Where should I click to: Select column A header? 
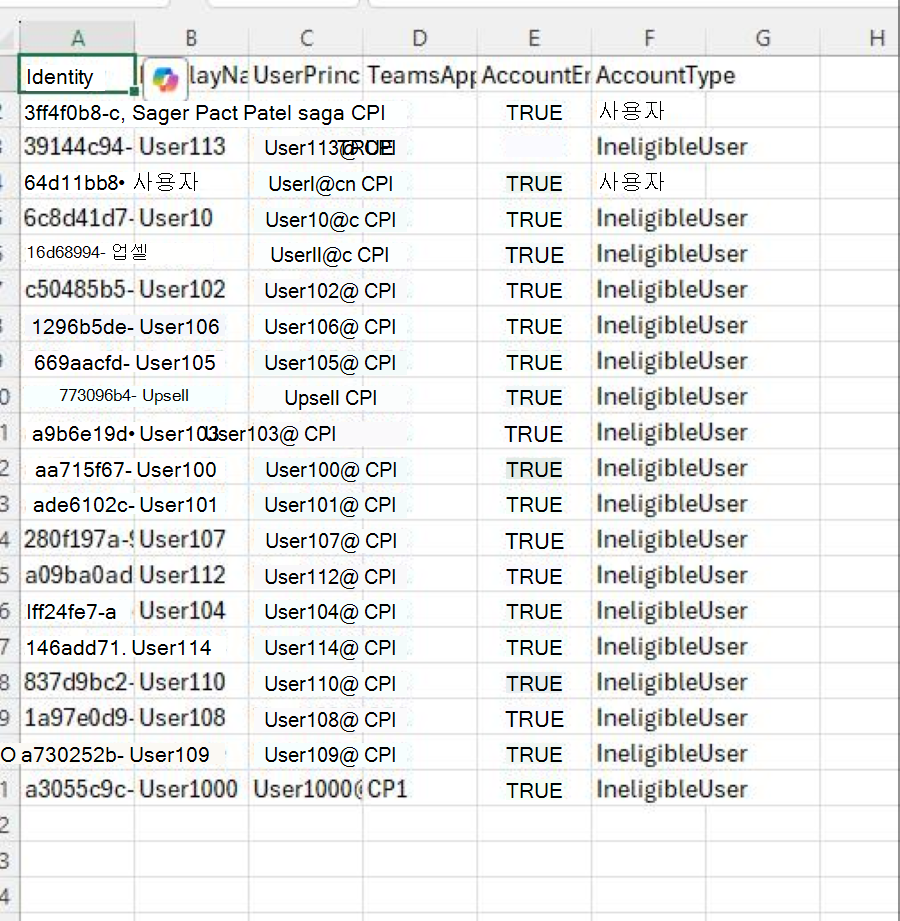tap(78, 38)
